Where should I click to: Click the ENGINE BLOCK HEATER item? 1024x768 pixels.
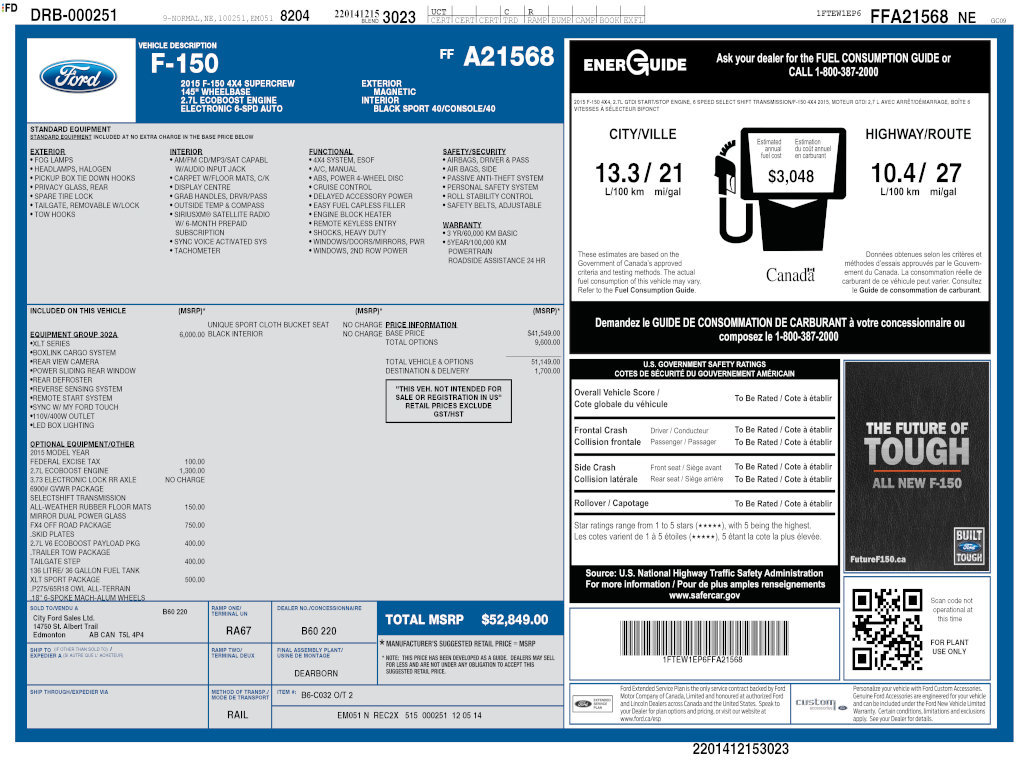[x=350, y=214]
